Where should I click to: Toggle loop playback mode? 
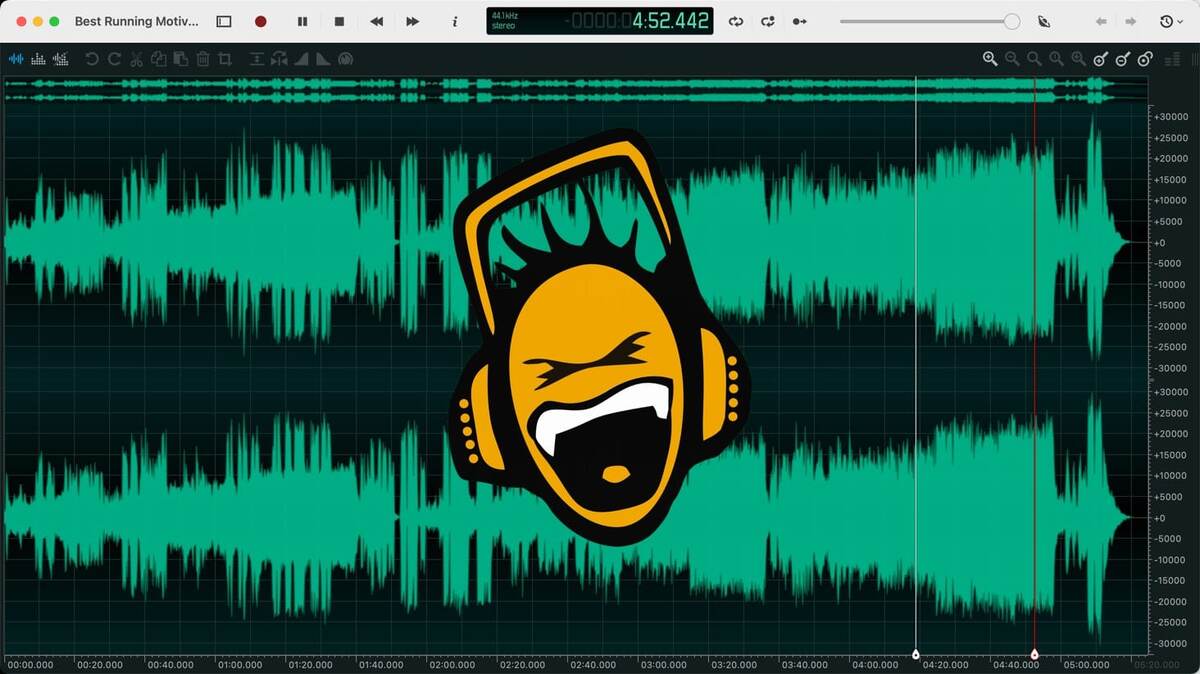736,21
